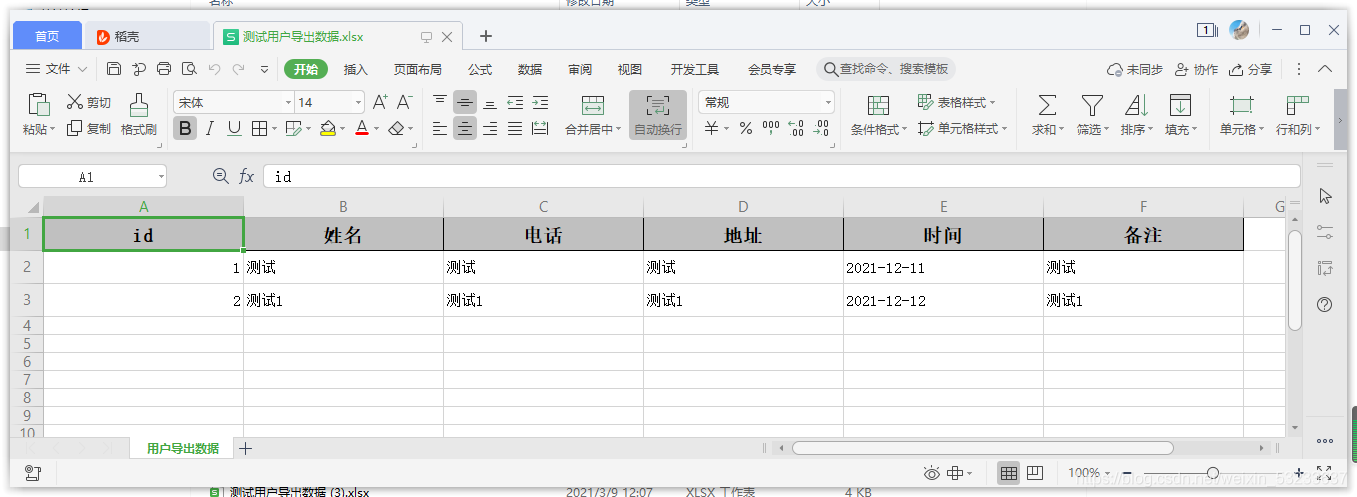Align text right horizontally

490,128
